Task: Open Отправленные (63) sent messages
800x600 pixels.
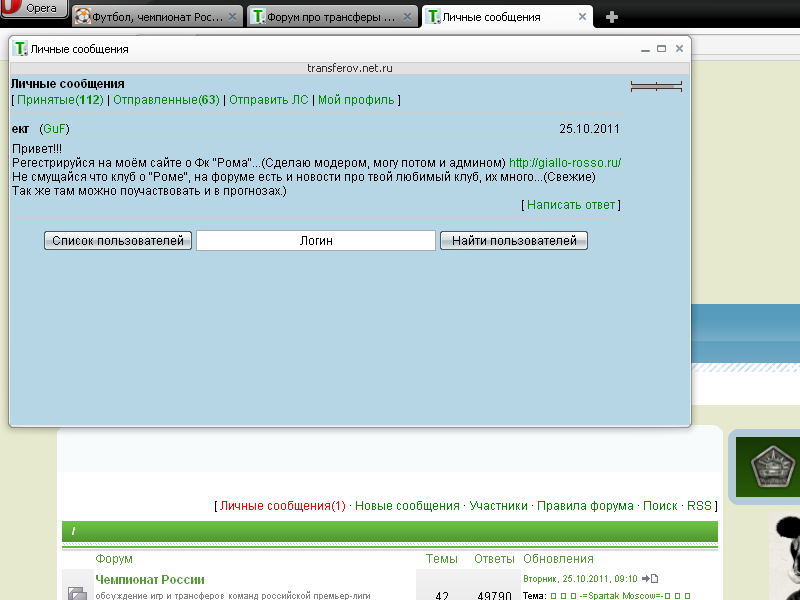Action: (166, 100)
